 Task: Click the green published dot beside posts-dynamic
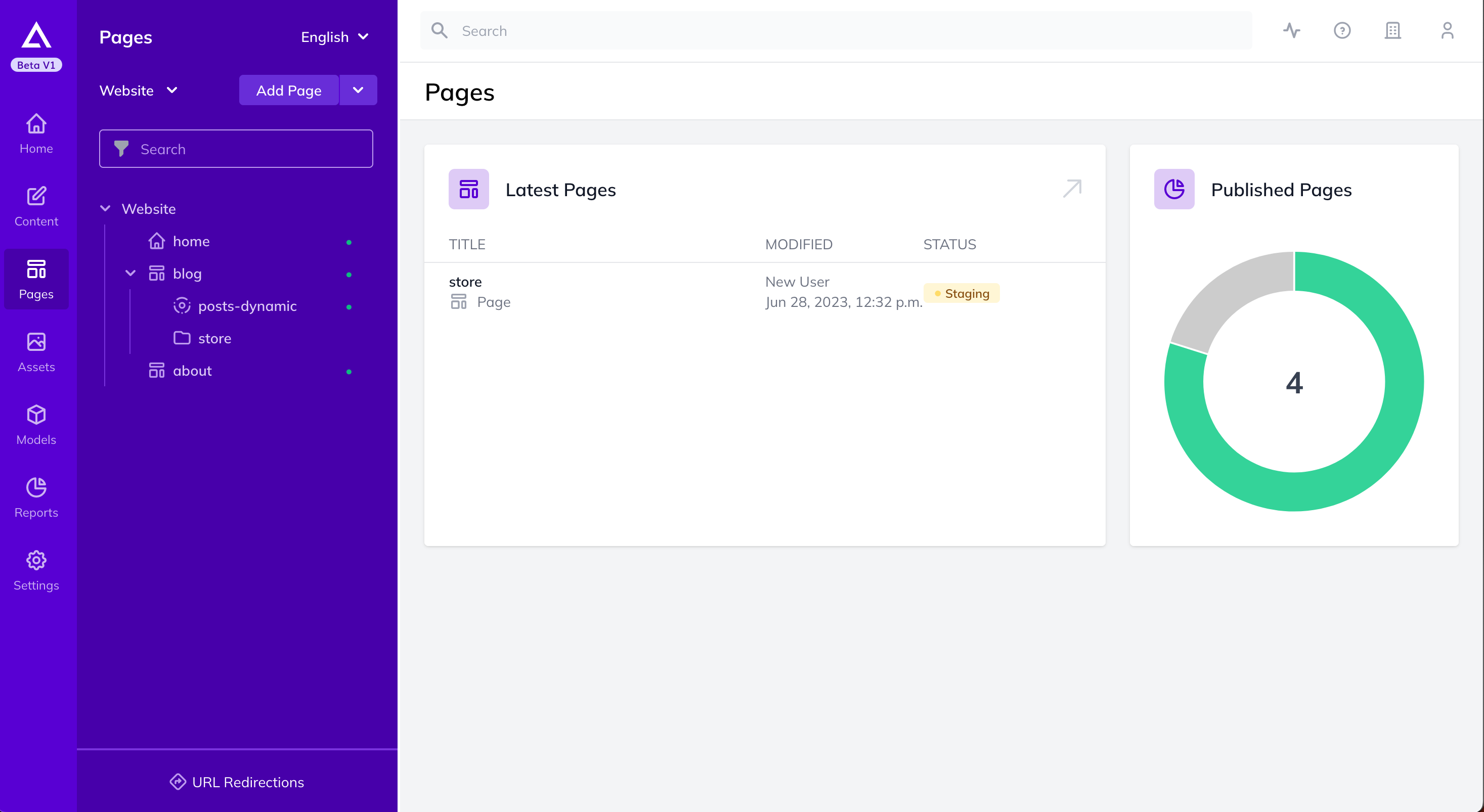348,307
